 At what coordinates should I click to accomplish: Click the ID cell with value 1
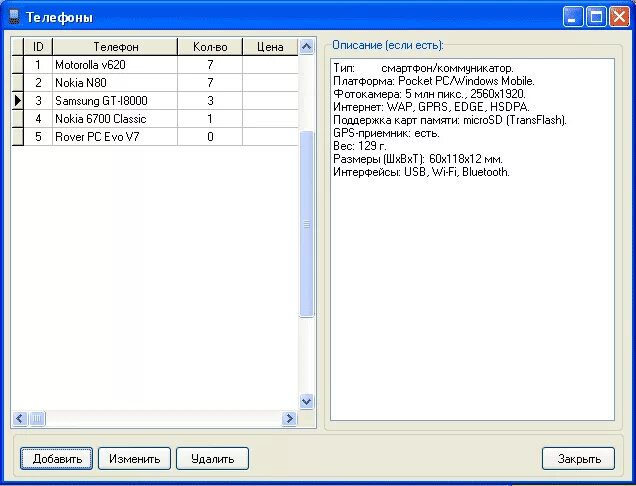[38, 65]
